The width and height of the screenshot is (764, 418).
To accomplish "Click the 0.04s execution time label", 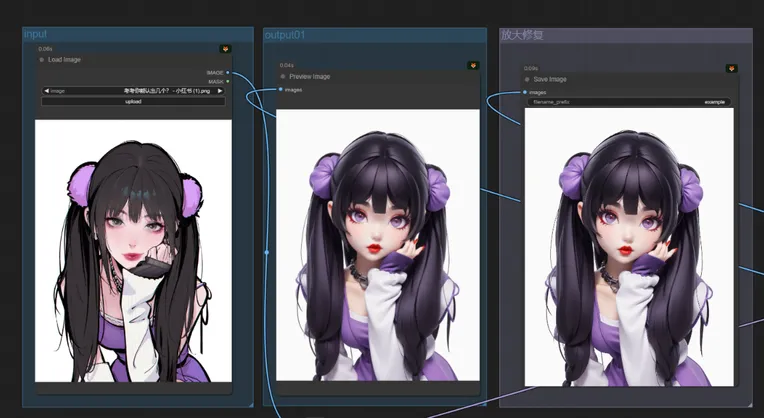I will coord(286,65).
